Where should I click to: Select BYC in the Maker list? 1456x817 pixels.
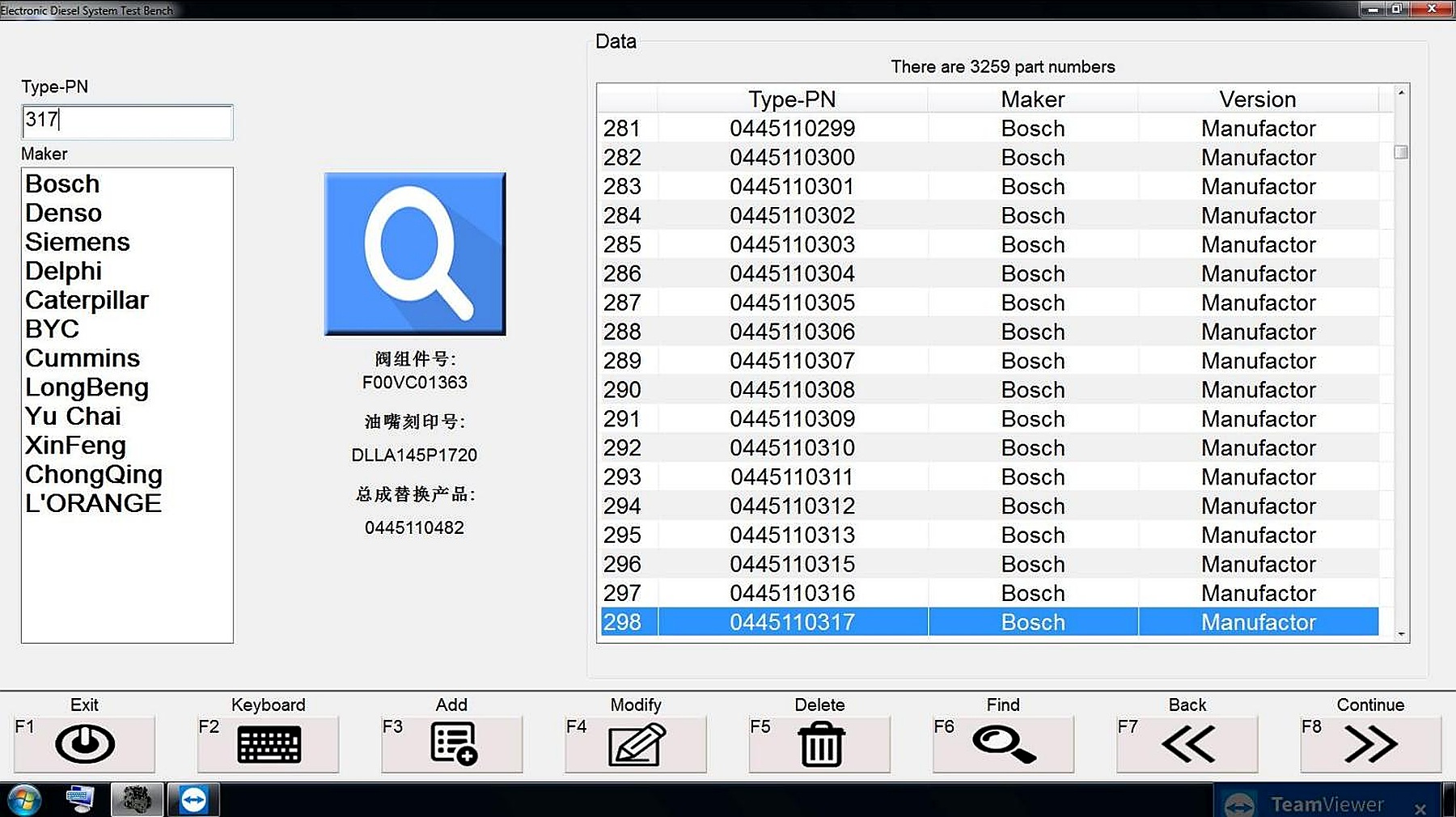(52, 329)
